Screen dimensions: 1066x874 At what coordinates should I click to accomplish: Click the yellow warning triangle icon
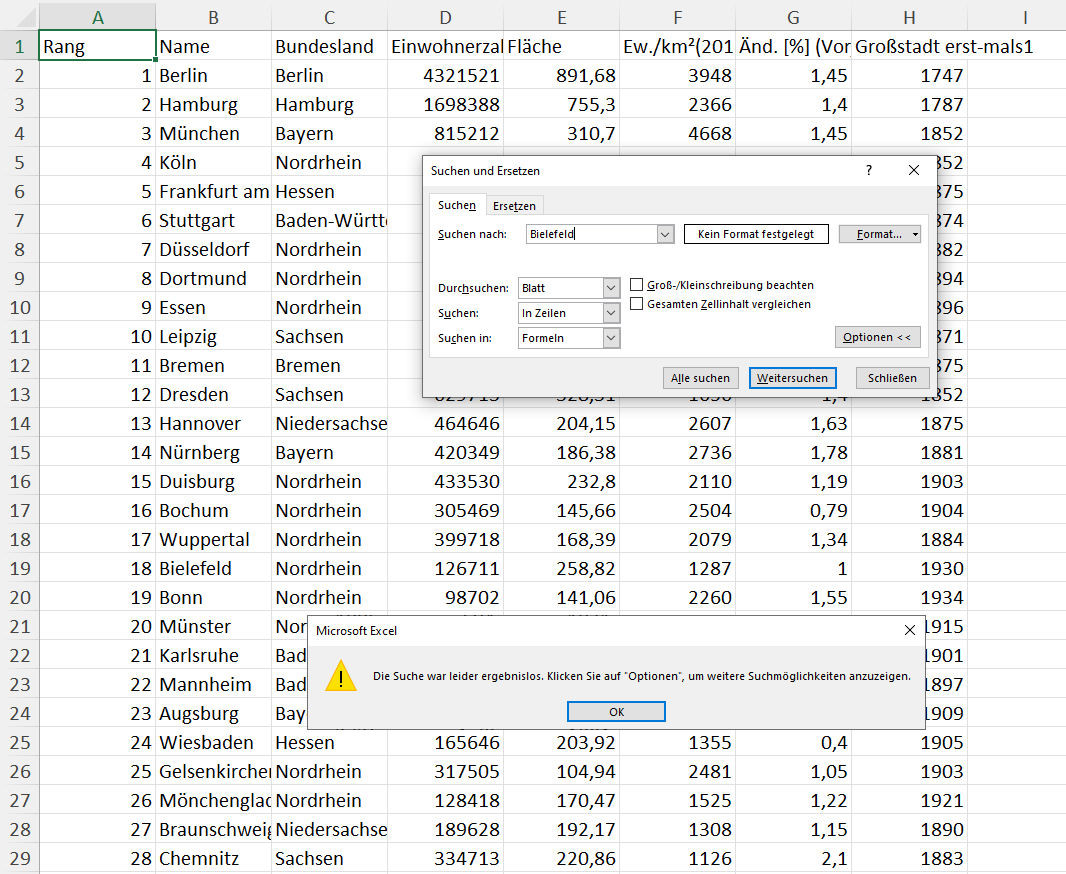[x=341, y=676]
